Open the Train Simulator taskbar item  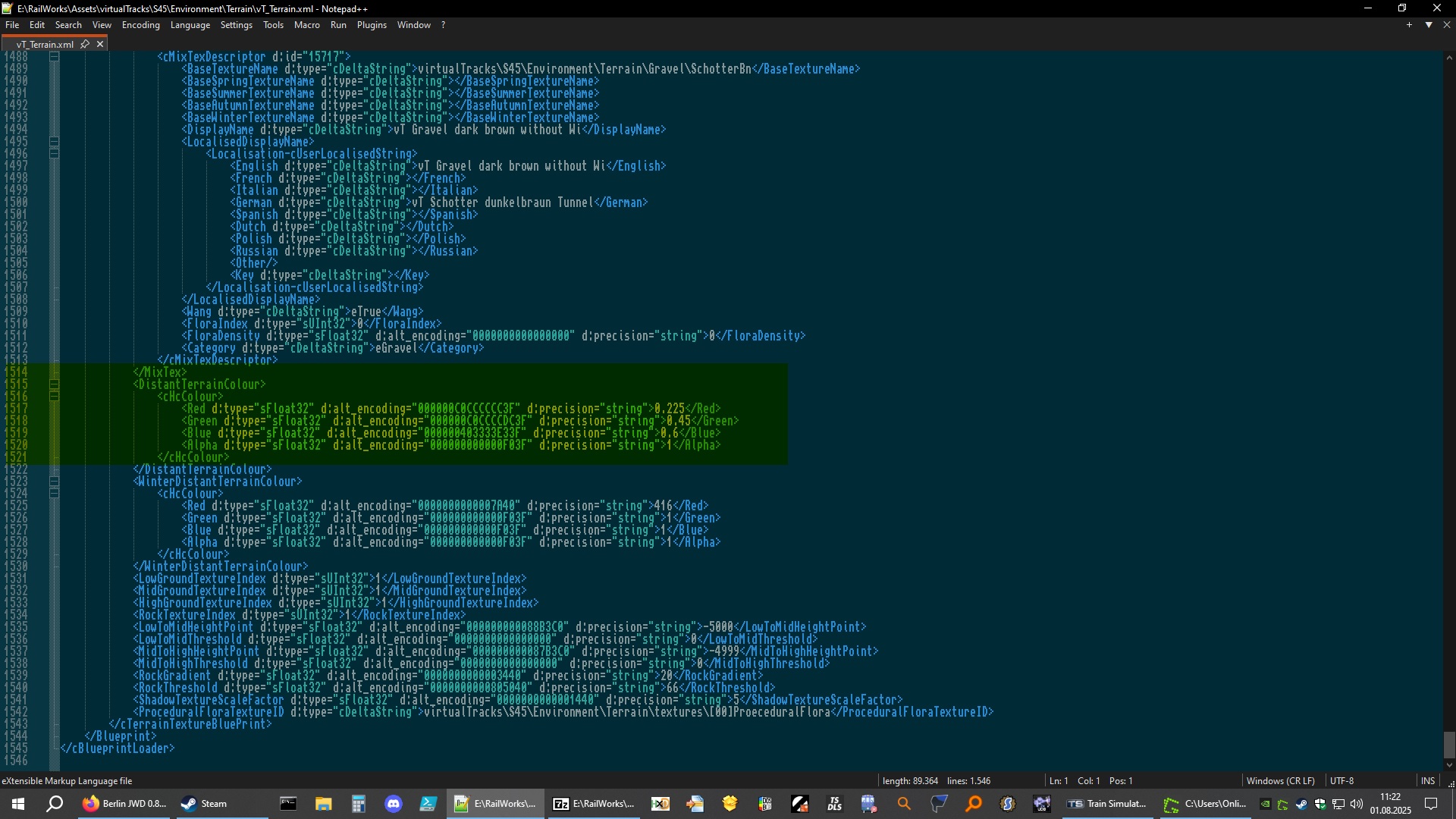click(1107, 804)
